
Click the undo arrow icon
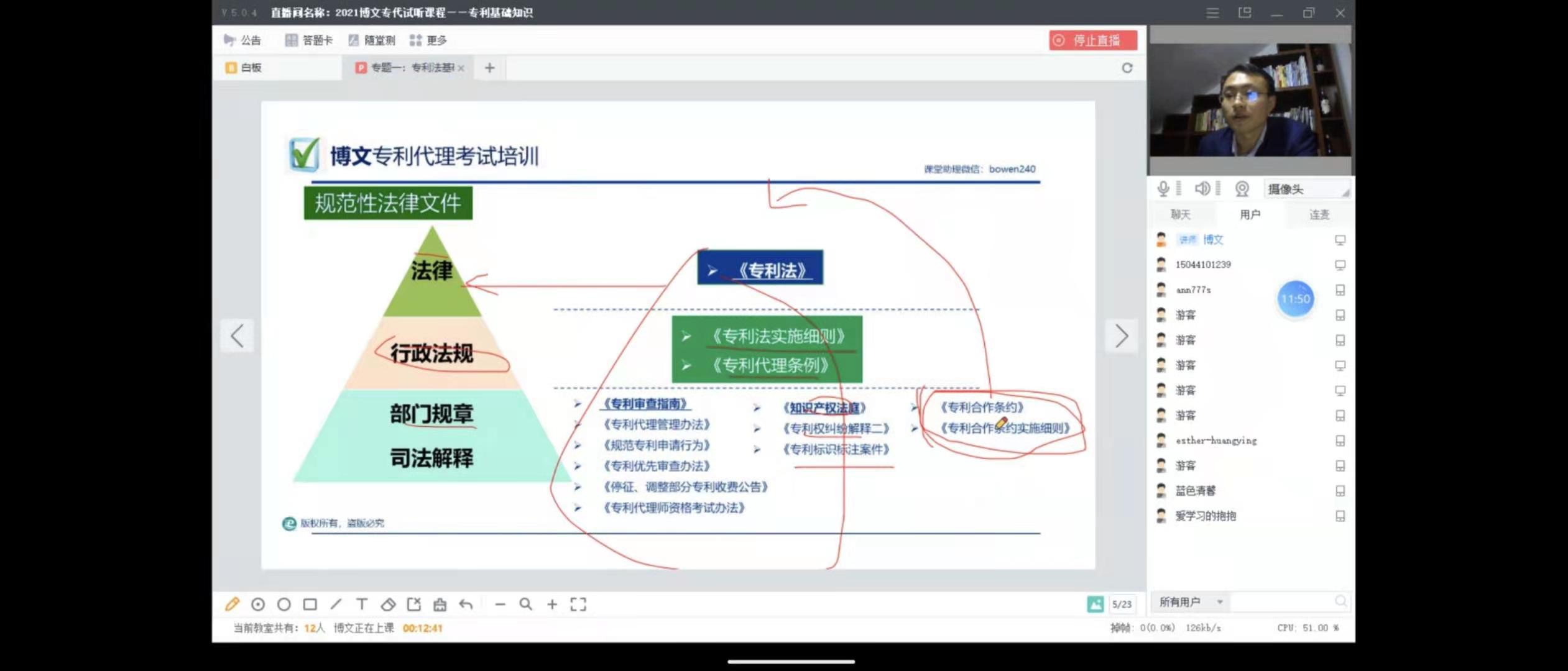coord(466,604)
